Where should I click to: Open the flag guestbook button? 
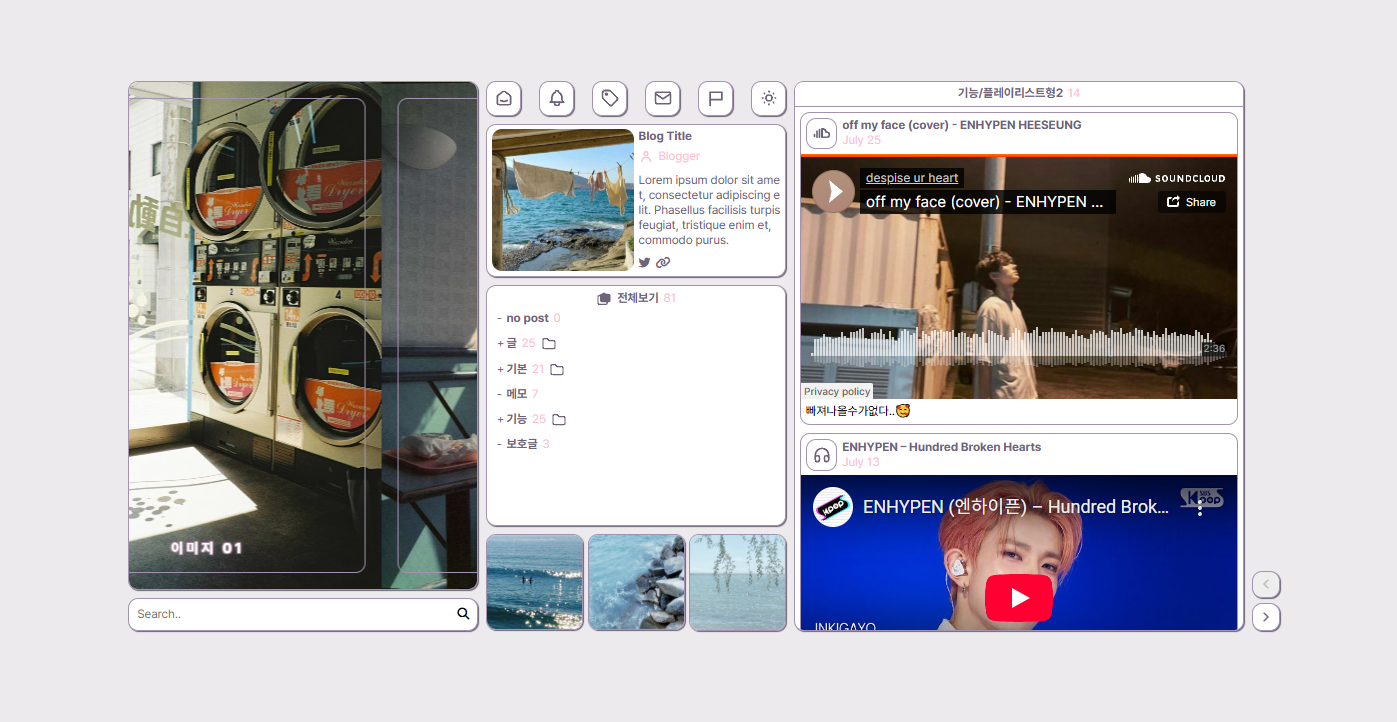click(716, 98)
